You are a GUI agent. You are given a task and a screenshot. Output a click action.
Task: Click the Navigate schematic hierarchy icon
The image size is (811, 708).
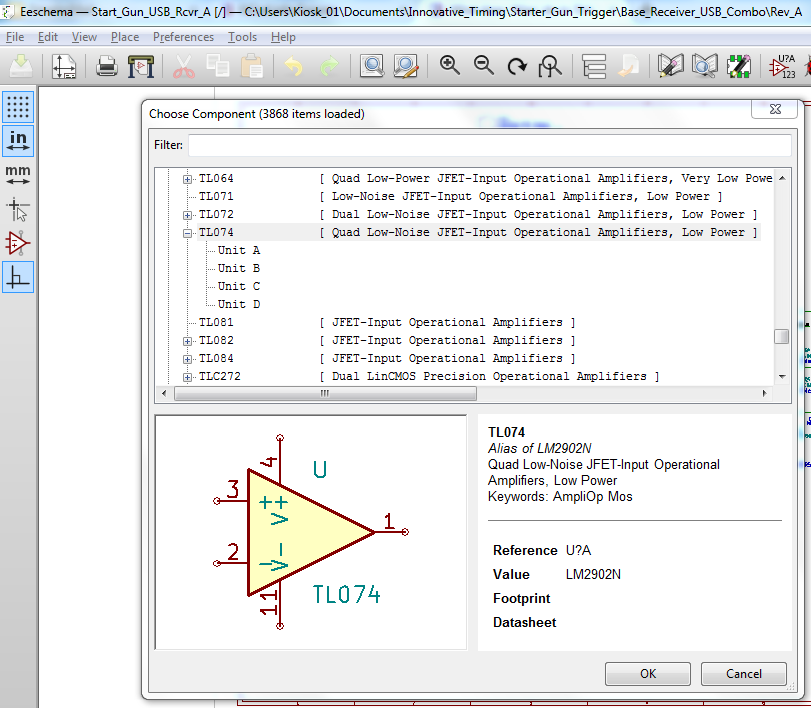click(595, 67)
